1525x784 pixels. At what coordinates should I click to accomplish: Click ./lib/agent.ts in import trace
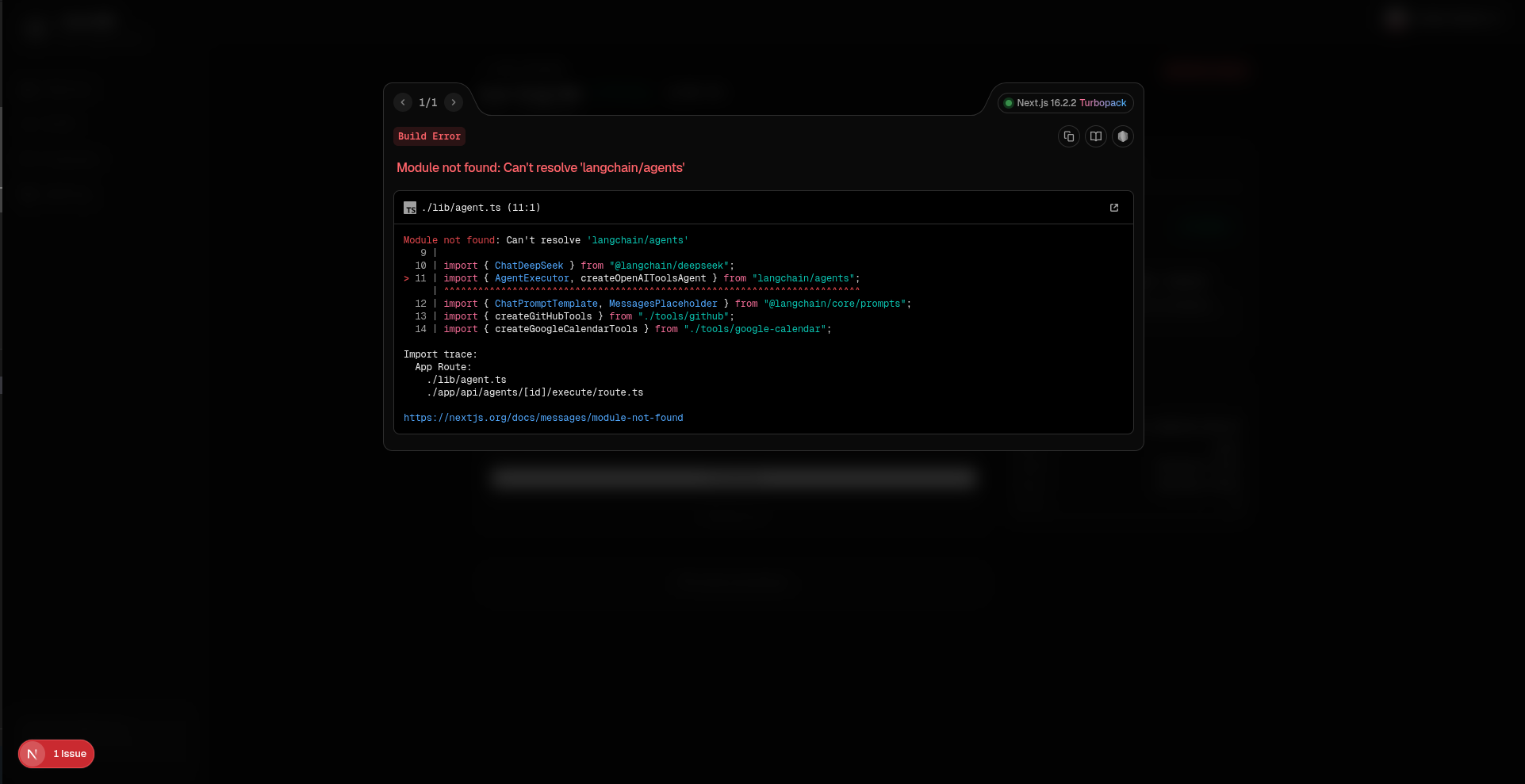pyautogui.click(x=466, y=380)
